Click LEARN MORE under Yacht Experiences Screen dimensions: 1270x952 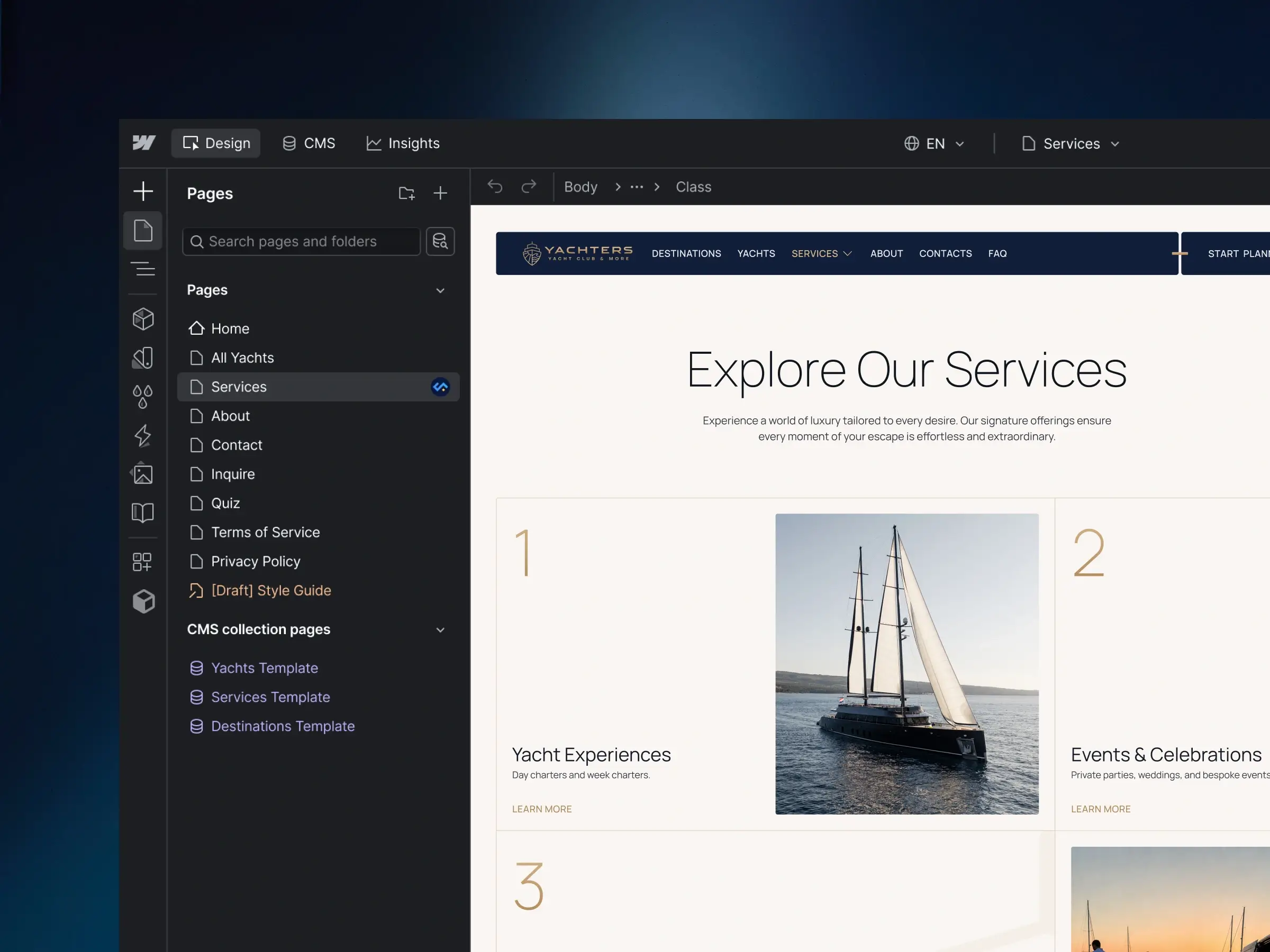pyautogui.click(x=541, y=809)
